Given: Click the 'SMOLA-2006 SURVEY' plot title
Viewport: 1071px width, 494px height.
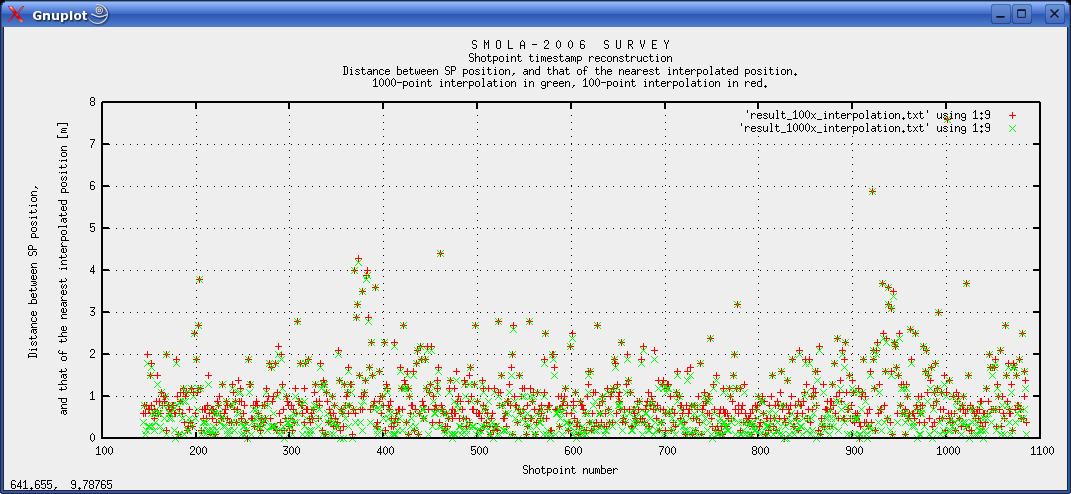Looking at the screenshot, I should (x=570, y=45).
